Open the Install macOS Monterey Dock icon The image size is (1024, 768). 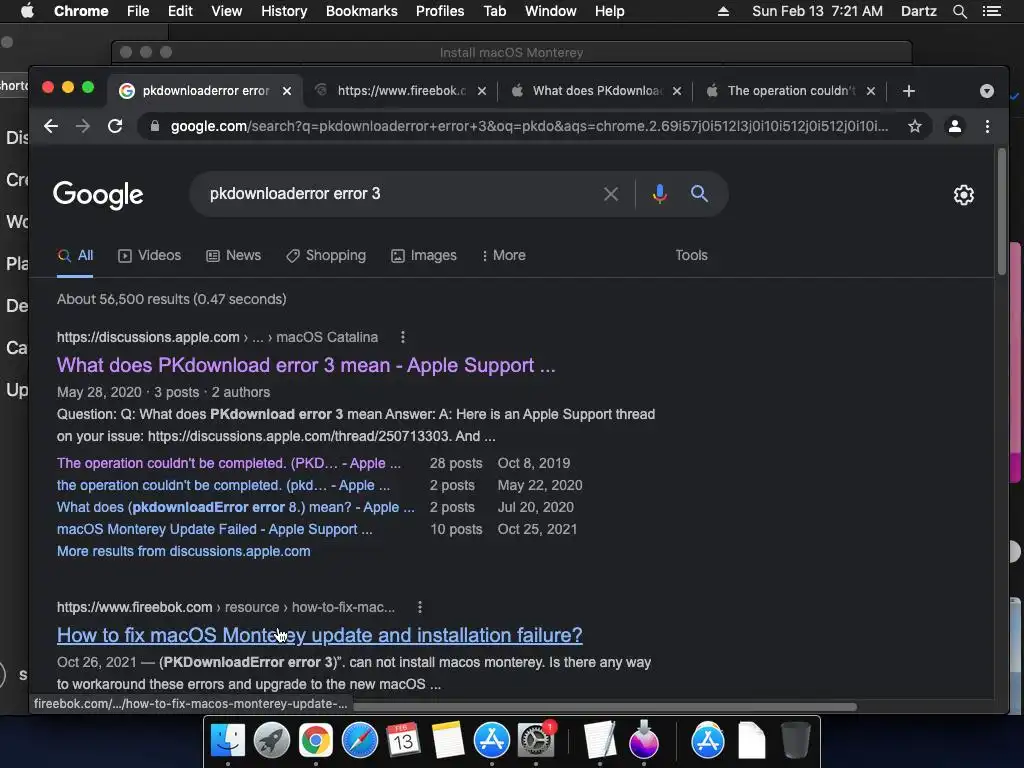(x=644, y=741)
